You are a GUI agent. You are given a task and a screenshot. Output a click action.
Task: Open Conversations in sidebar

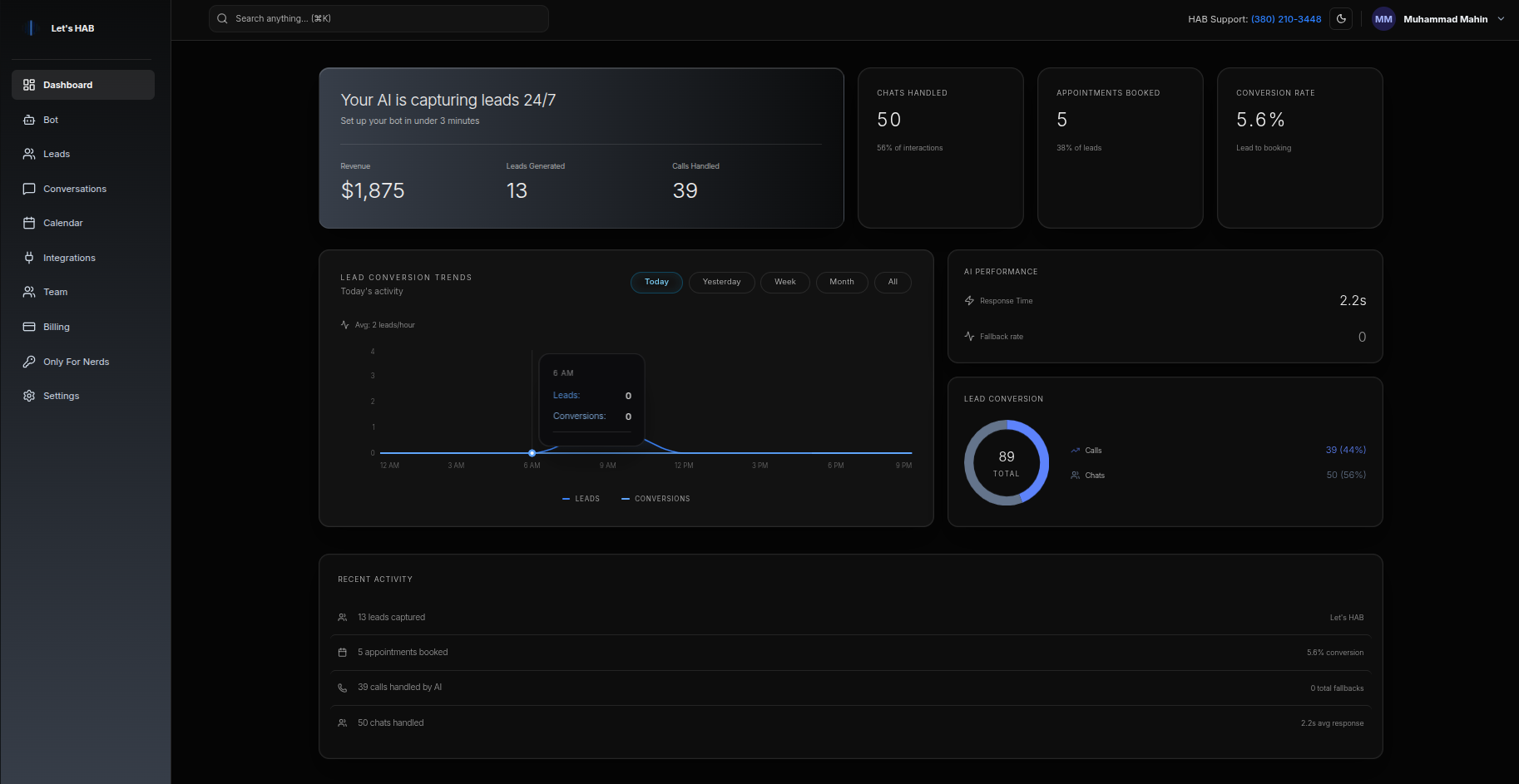pyautogui.click(x=83, y=189)
